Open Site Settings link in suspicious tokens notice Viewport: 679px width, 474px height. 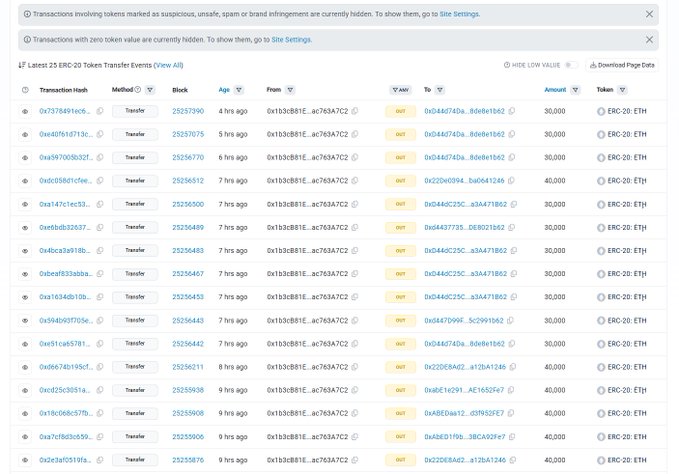[459, 14]
